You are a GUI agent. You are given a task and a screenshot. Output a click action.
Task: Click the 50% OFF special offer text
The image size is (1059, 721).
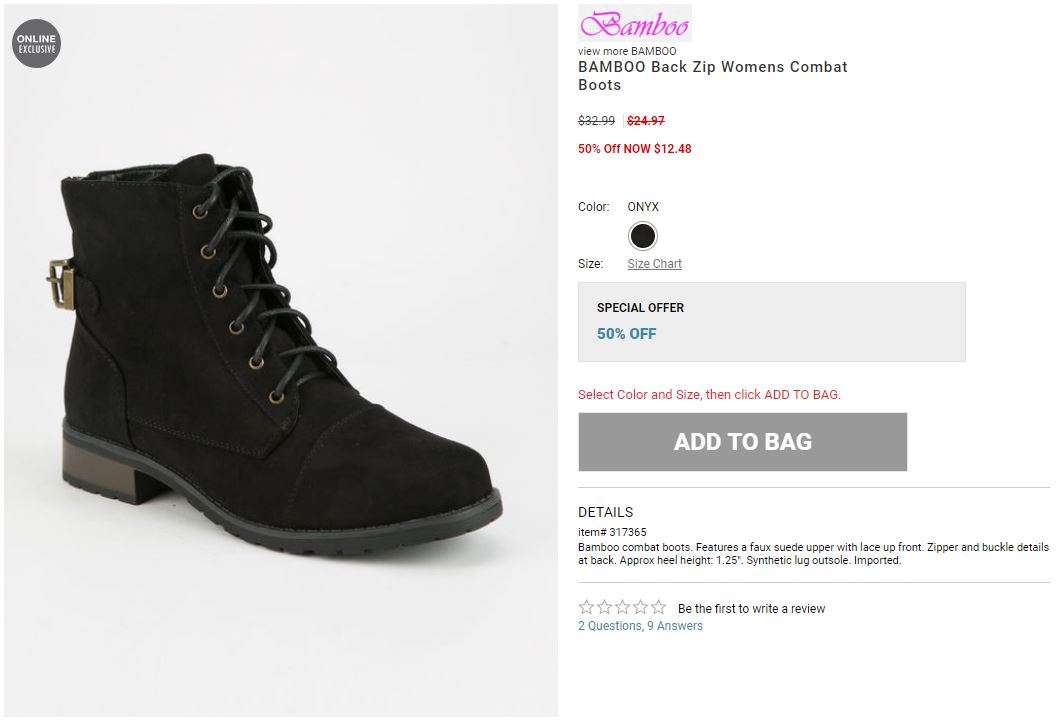(x=627, y=334)
